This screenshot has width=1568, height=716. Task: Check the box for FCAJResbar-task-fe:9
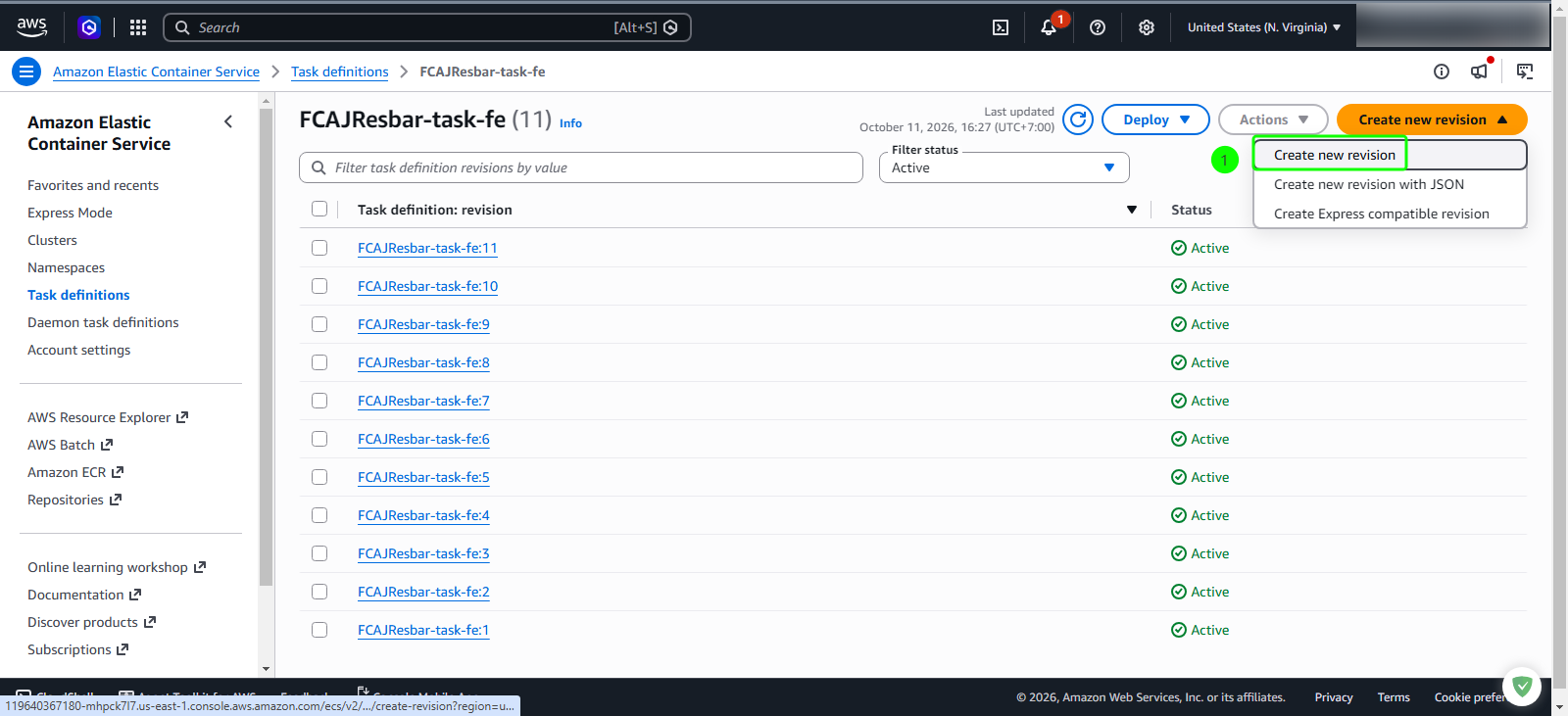tap(319, 324)
